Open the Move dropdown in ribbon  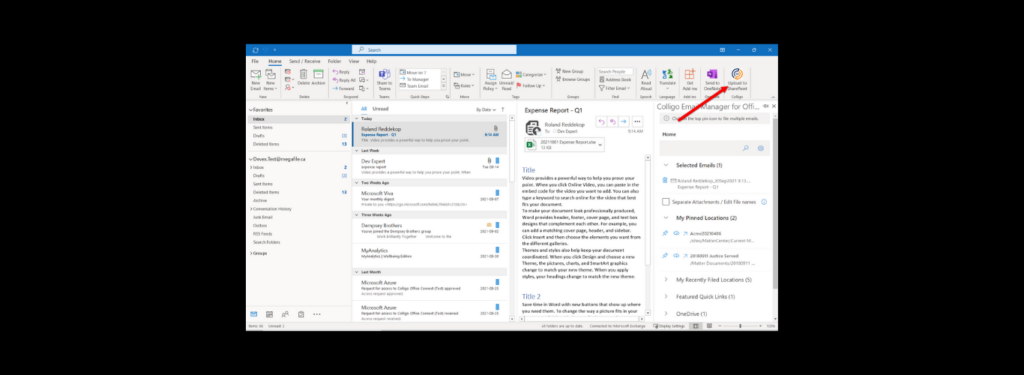[x=463, y=74]
